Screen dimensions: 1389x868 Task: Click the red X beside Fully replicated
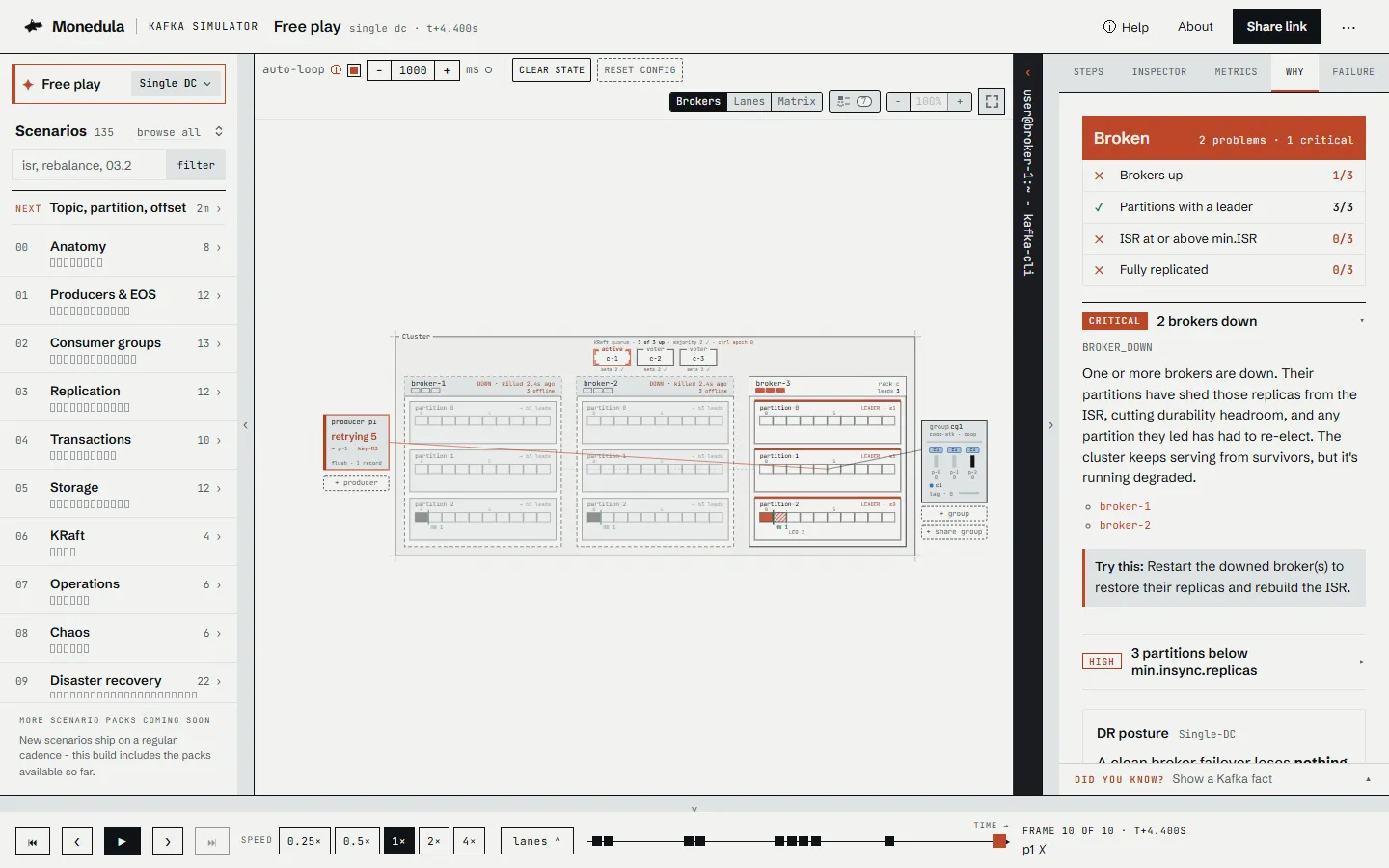click(1099, 270)
